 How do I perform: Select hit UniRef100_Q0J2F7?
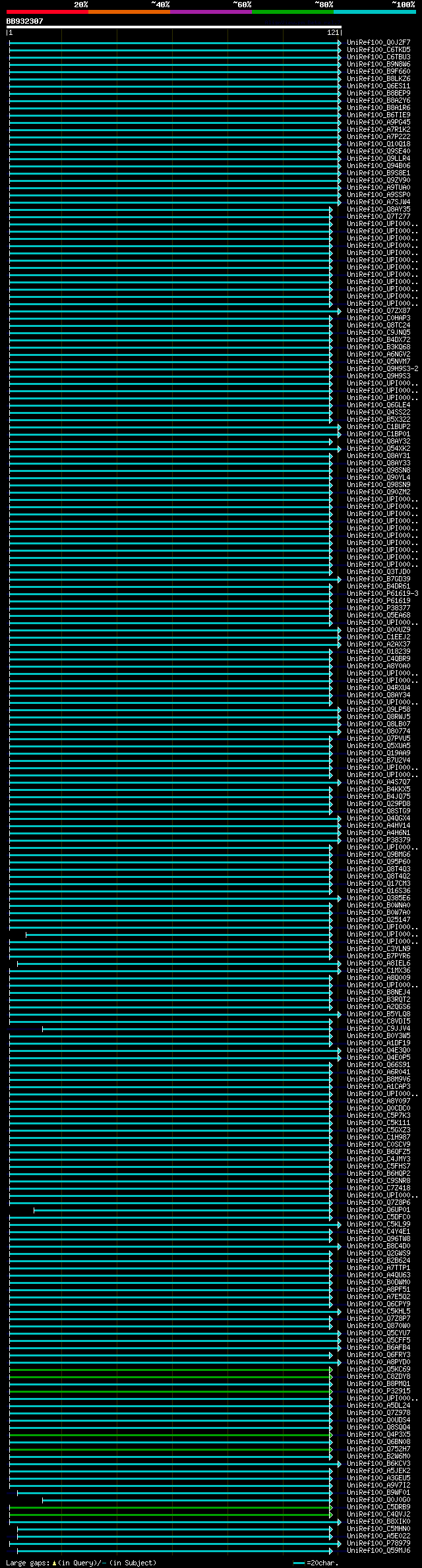point(378,42)
